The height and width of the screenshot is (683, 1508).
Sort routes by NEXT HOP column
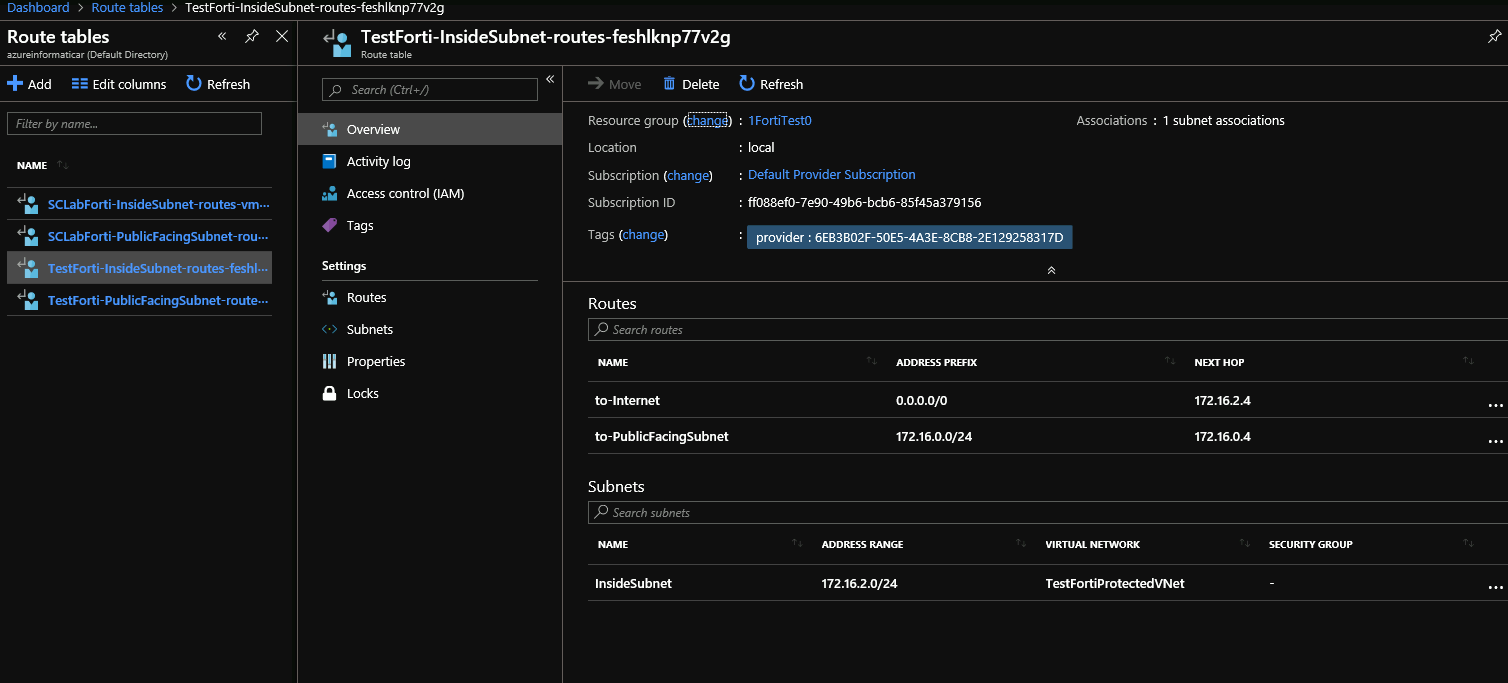point(1468,361)
